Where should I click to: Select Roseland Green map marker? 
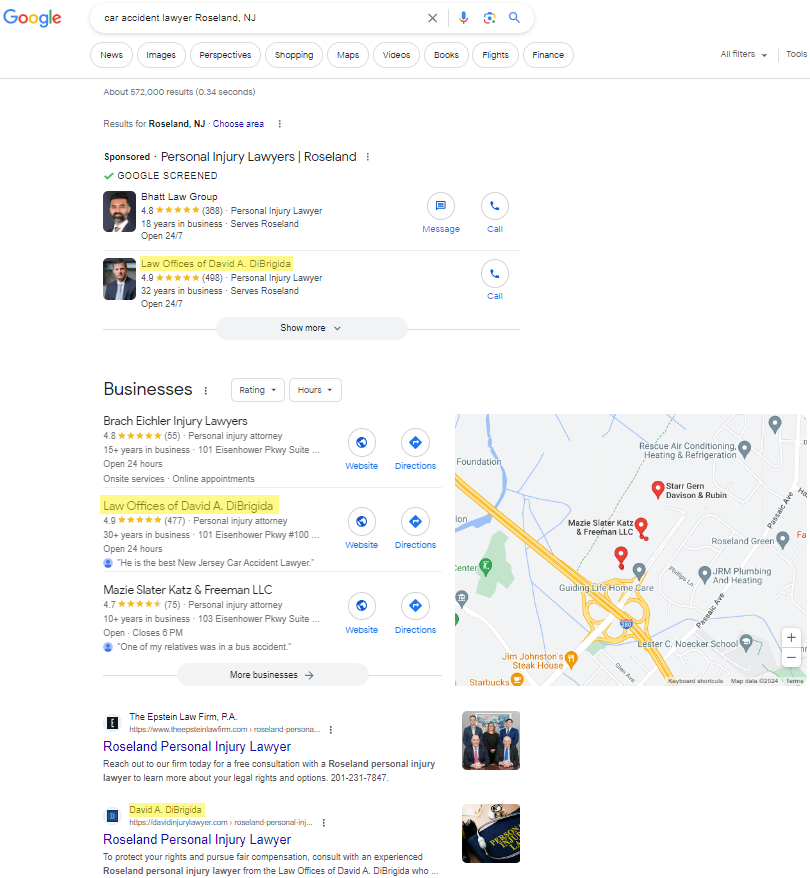tap(783, 539)
